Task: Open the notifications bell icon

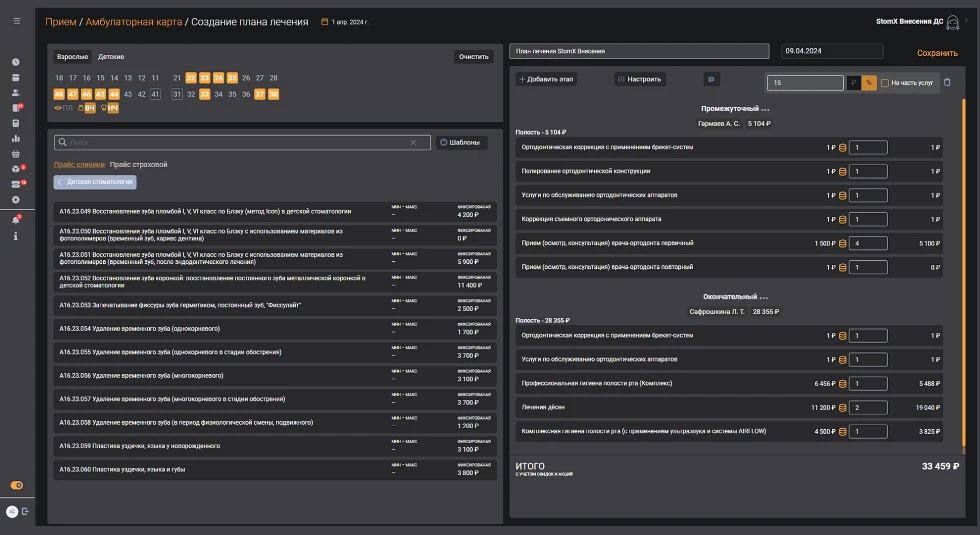Action: coord(16,219)
